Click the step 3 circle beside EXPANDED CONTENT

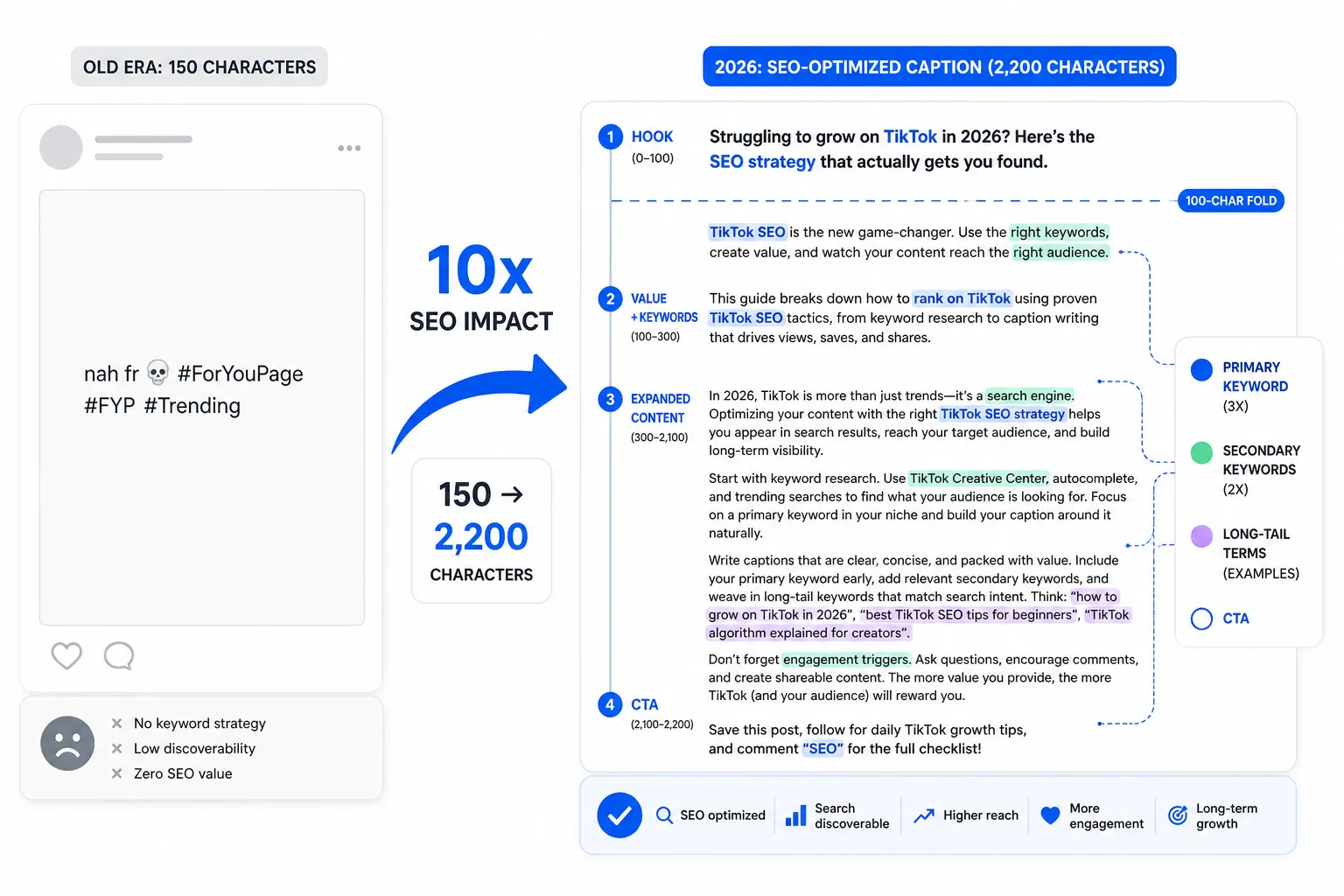pos(611,399)
